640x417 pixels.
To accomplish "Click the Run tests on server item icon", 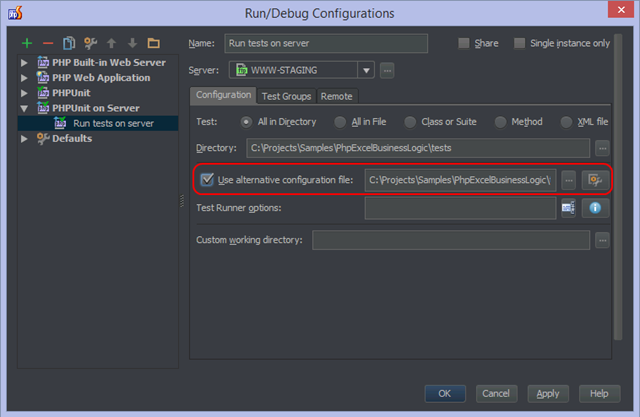I will pyautogui.click(x=60, y=123).
